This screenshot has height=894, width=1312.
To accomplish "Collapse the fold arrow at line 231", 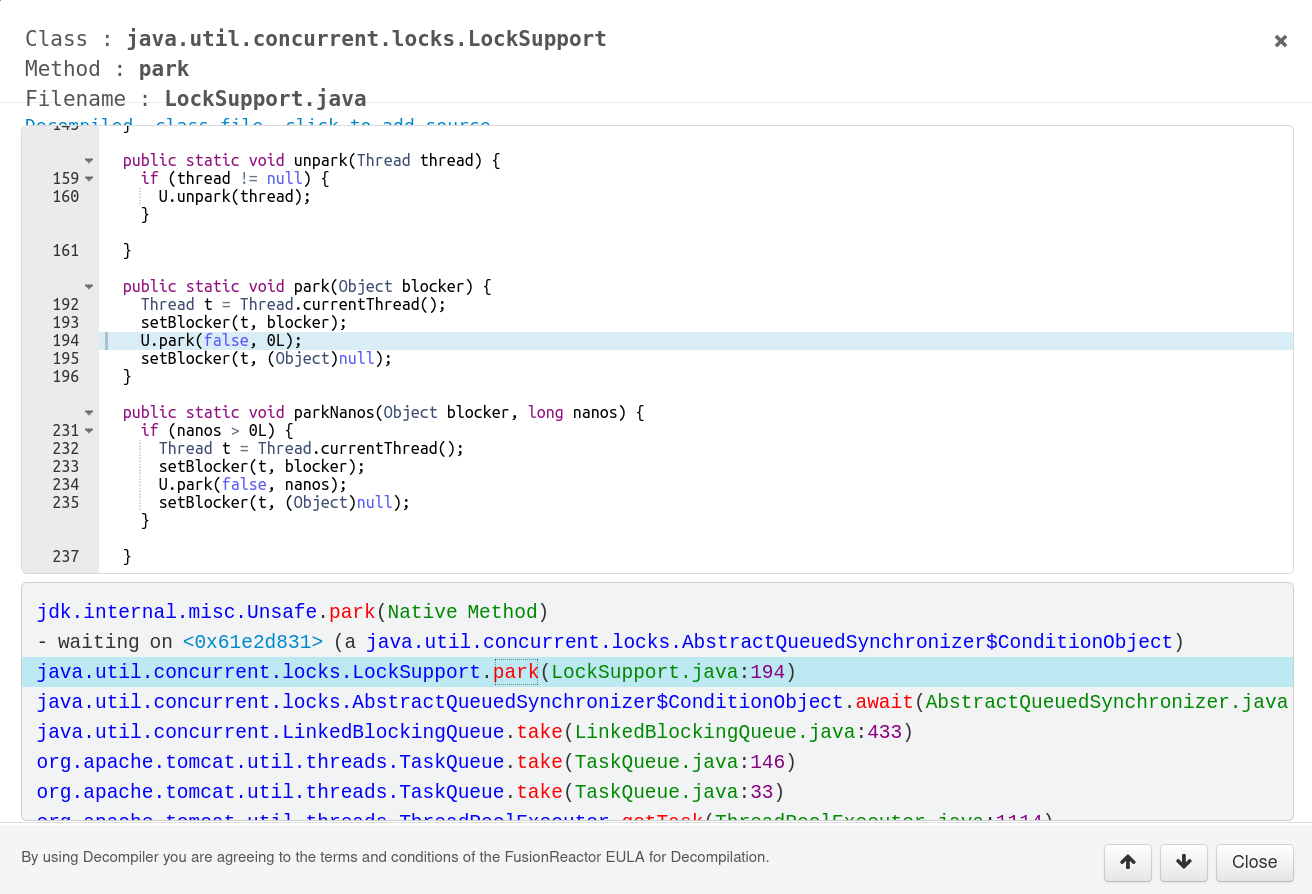I will [x=89, y=431].
